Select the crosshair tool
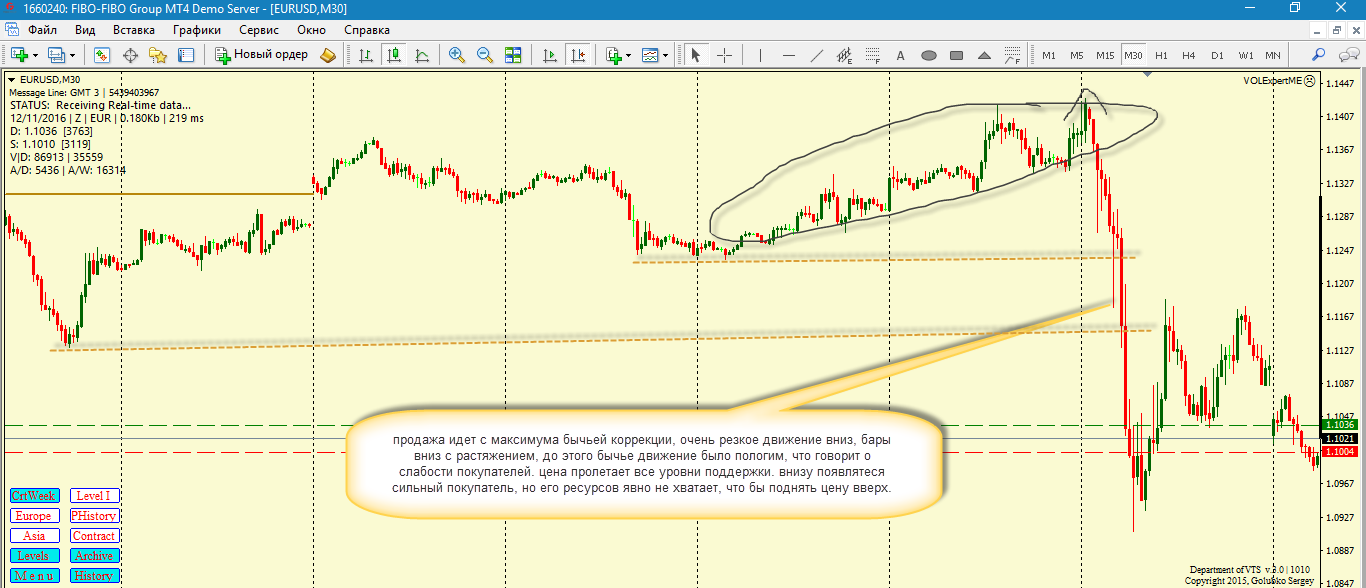This screenshot has height=588, width=1366. 724,55
